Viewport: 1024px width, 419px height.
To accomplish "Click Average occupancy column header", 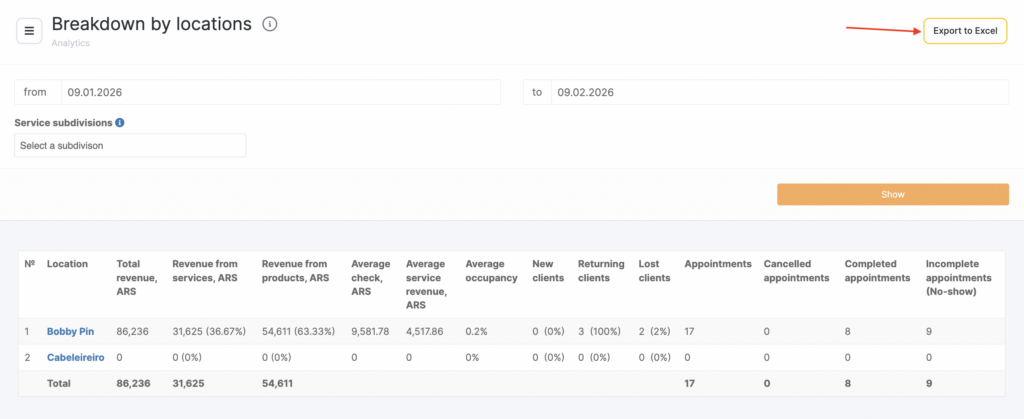I will 490,271.
